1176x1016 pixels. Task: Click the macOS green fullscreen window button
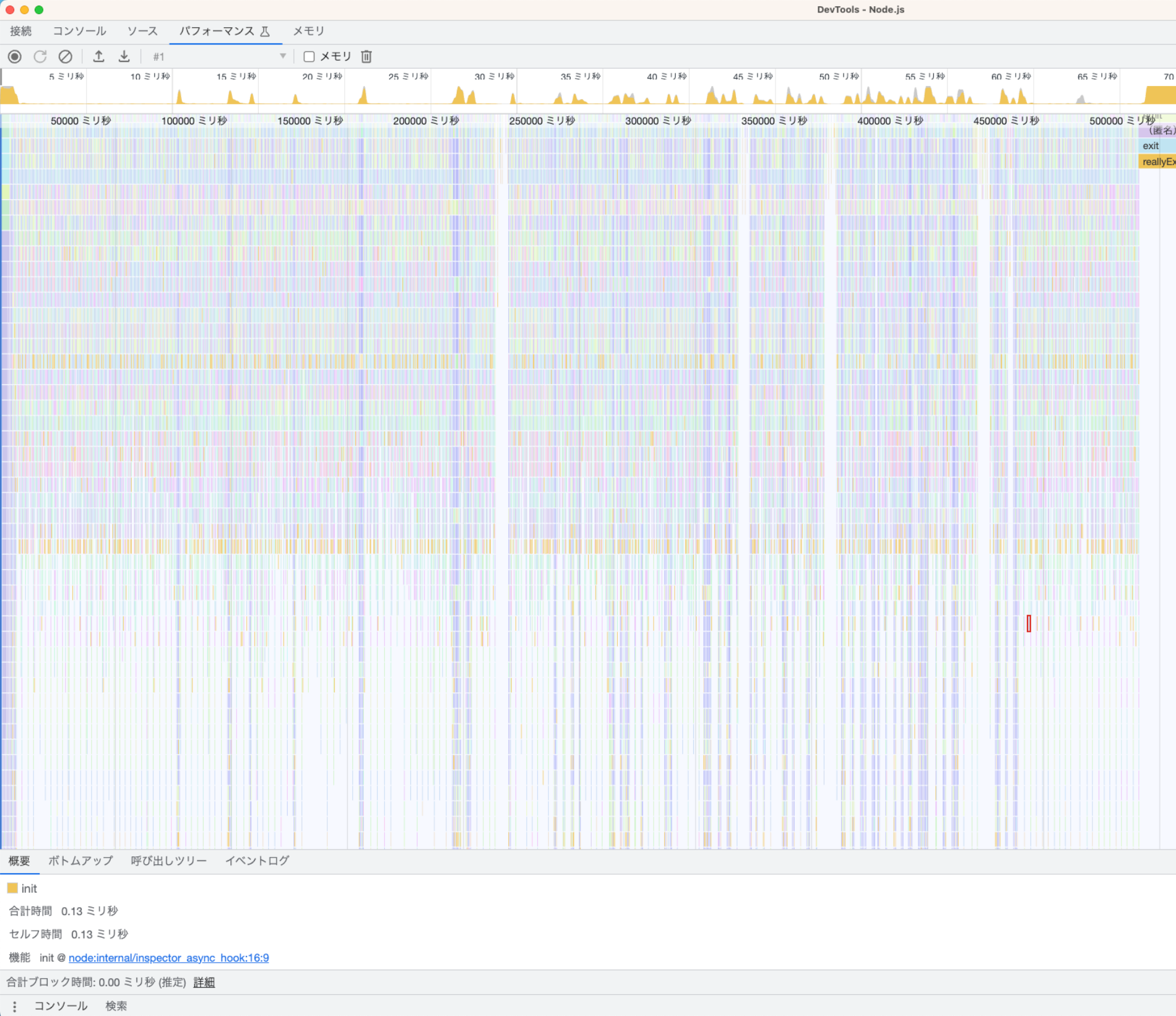(39, 10)
